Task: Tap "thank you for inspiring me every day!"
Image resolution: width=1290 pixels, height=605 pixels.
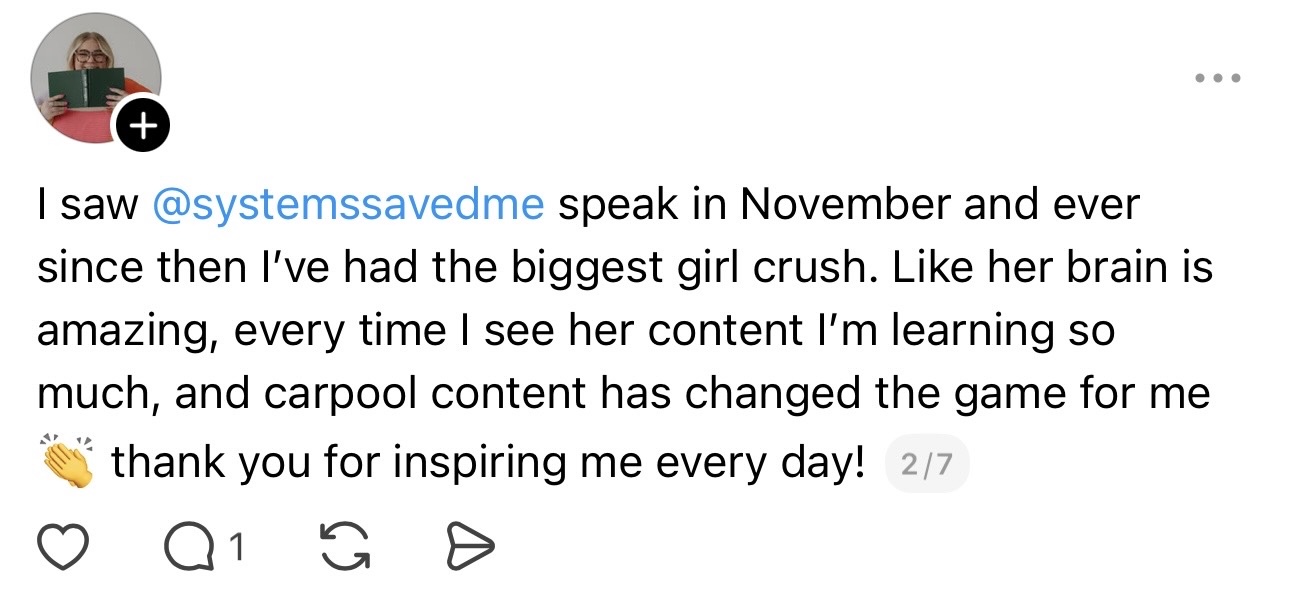Action: pos(488,462)
